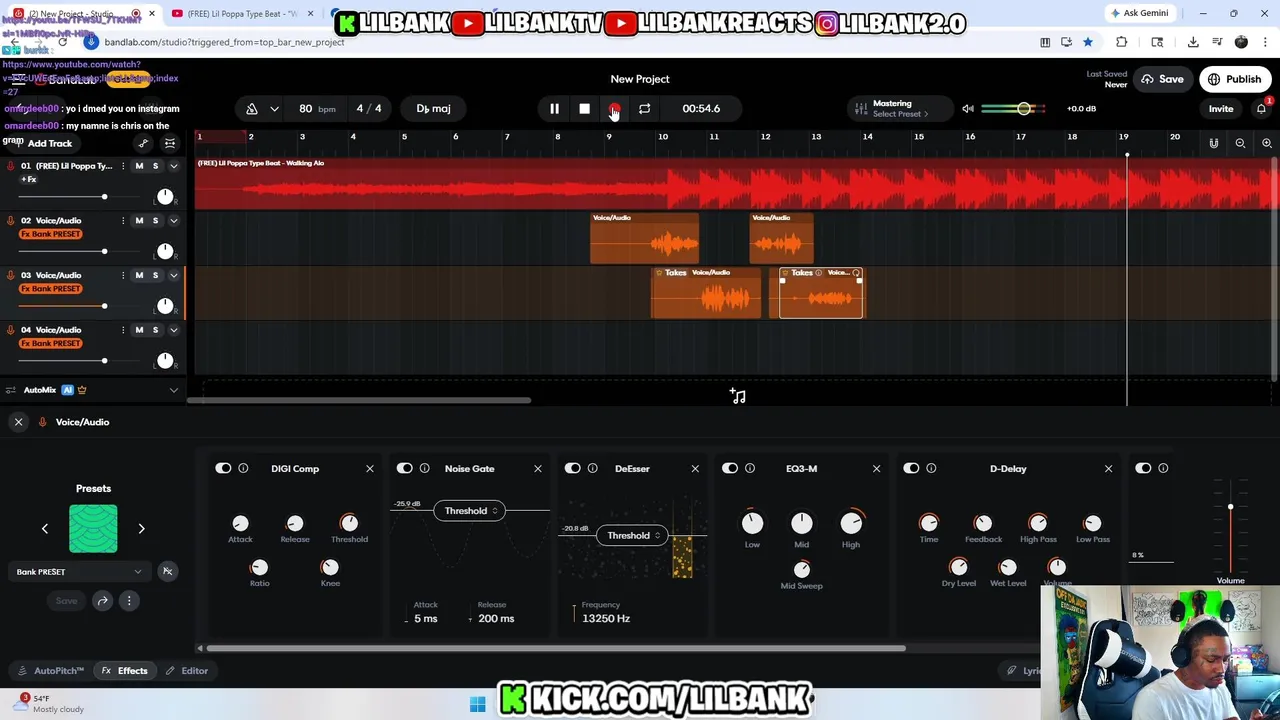This screenshot has width=1280, height=720.
Task: Toggle the metronome icon
Action: tap(252, 108)
